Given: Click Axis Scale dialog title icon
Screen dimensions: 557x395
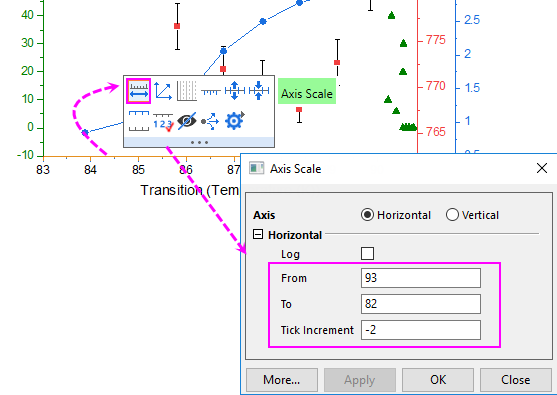Looking at the screenshot, I should [256, 168].
